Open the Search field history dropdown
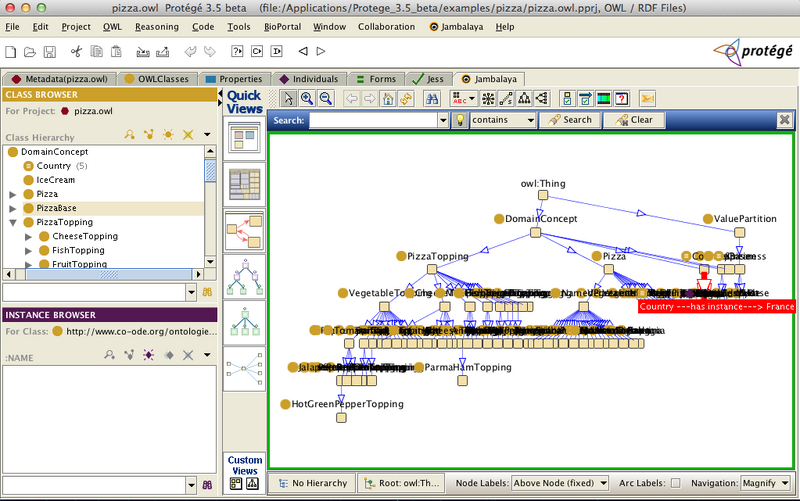The width and height of the screenshot is (800, 501). [443, 120]
